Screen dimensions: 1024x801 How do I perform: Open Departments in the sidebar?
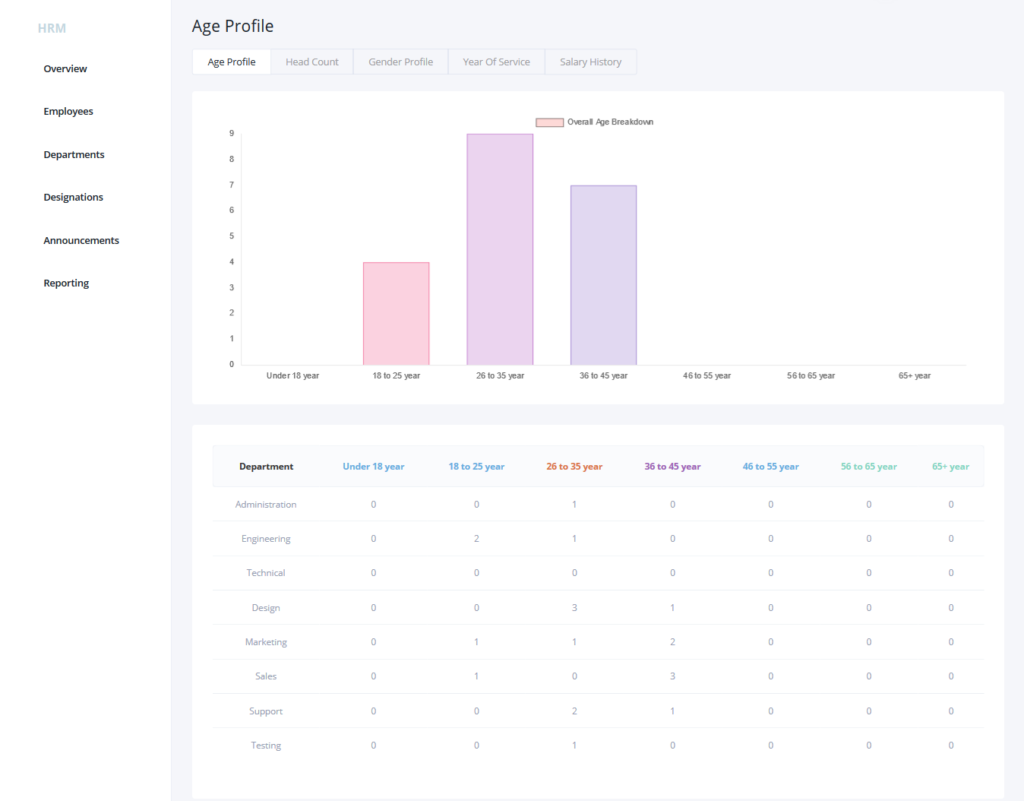74,155
